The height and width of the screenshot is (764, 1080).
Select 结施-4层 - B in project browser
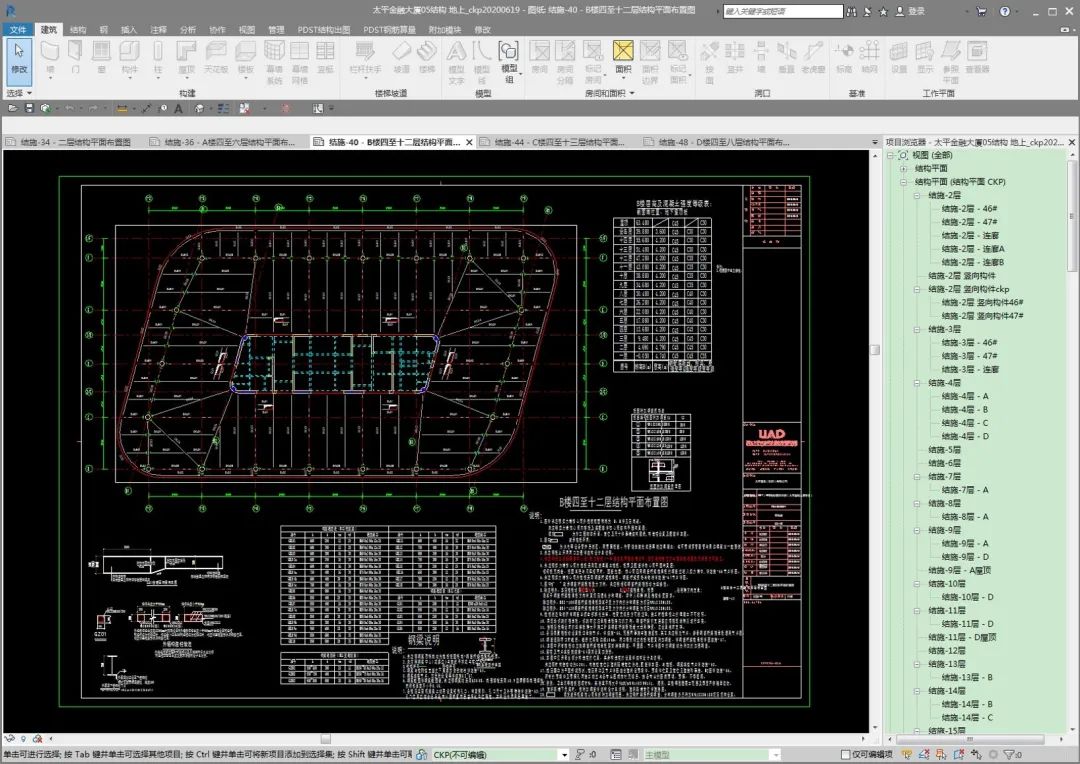(x=964, y=410)
